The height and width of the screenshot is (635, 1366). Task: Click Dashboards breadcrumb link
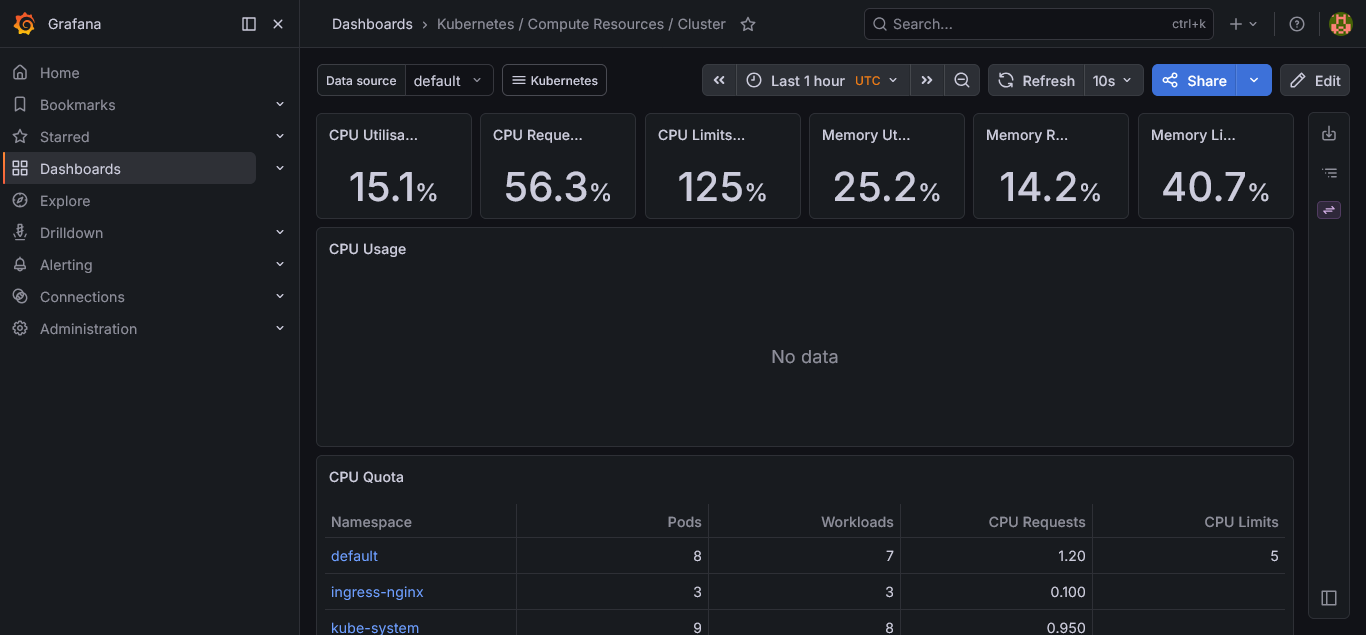coord(372,24)
